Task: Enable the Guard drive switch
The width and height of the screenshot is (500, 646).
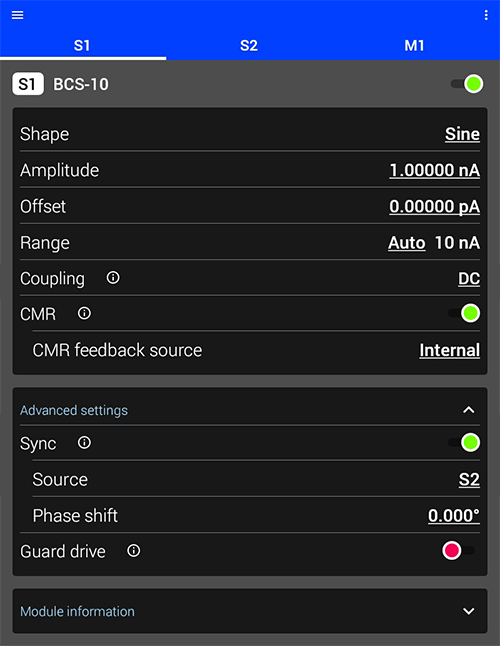Action: pos(458,551)
